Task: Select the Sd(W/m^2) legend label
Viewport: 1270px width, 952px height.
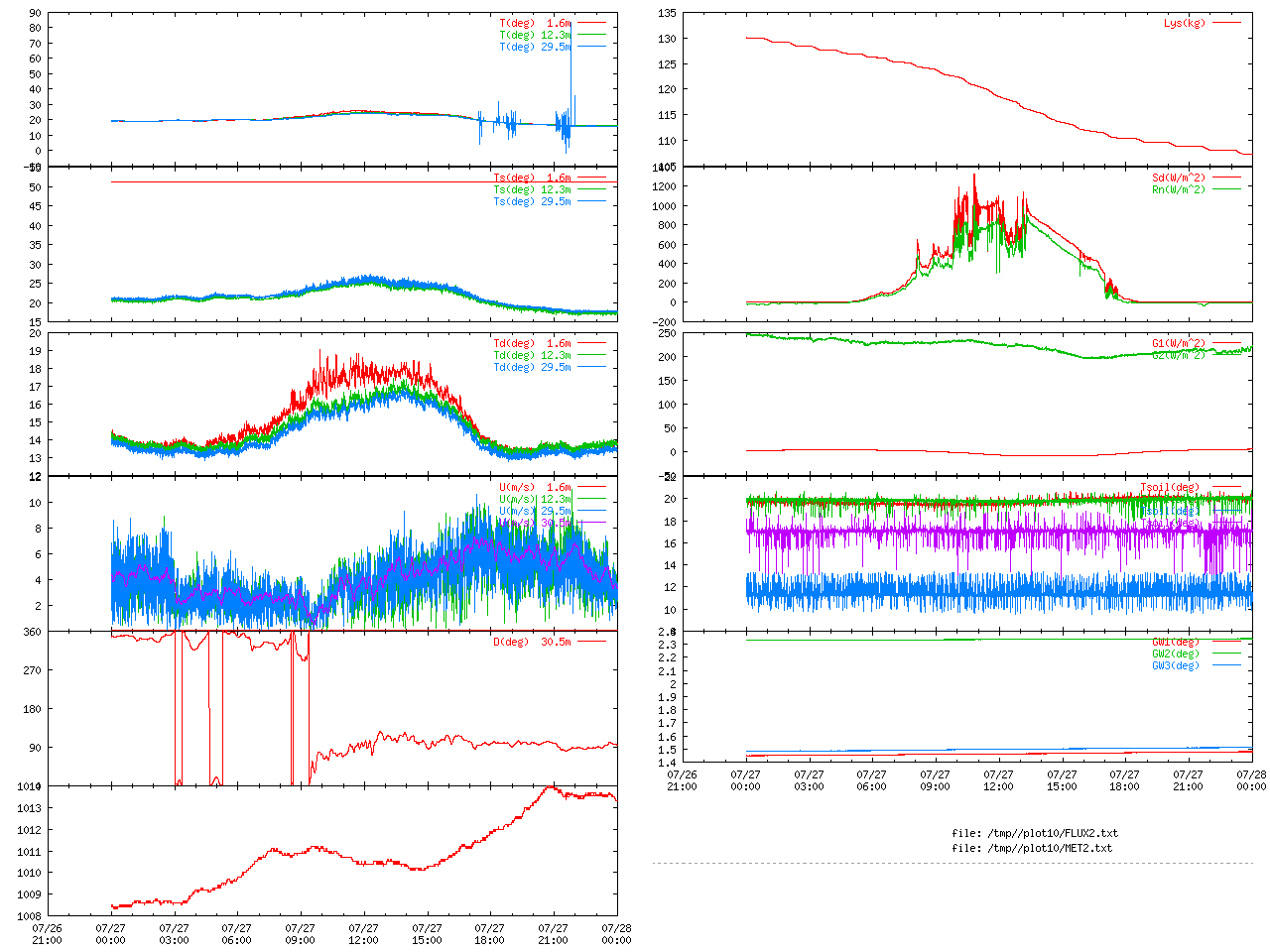Action: point(1179,178)
